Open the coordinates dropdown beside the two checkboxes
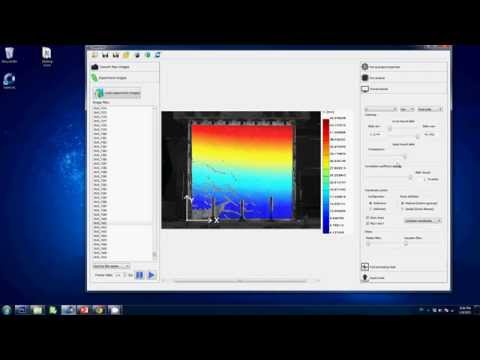This screenshot has height=360, width=480. pos(423,221)
